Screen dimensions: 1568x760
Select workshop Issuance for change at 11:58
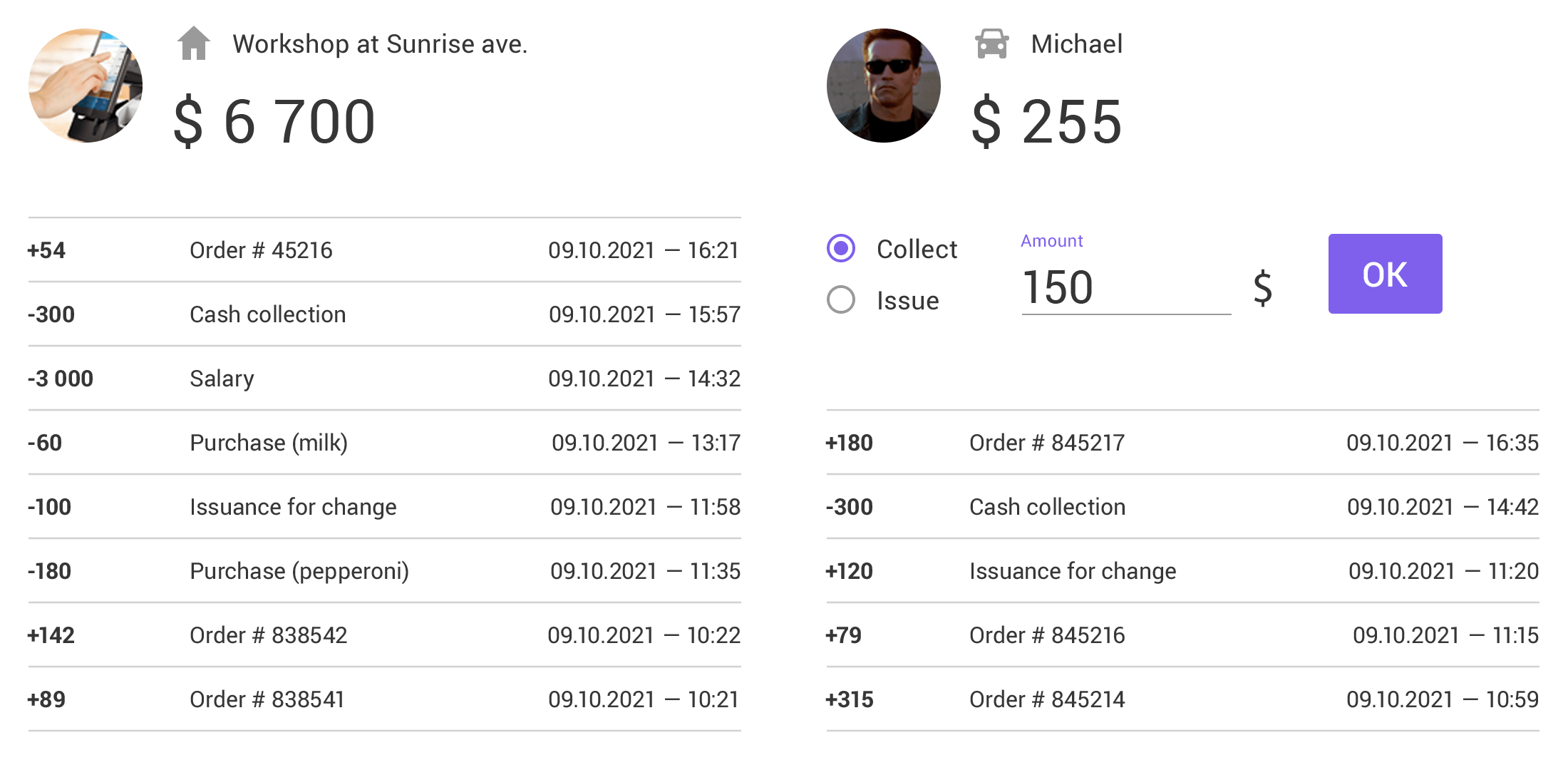(293, 507)
